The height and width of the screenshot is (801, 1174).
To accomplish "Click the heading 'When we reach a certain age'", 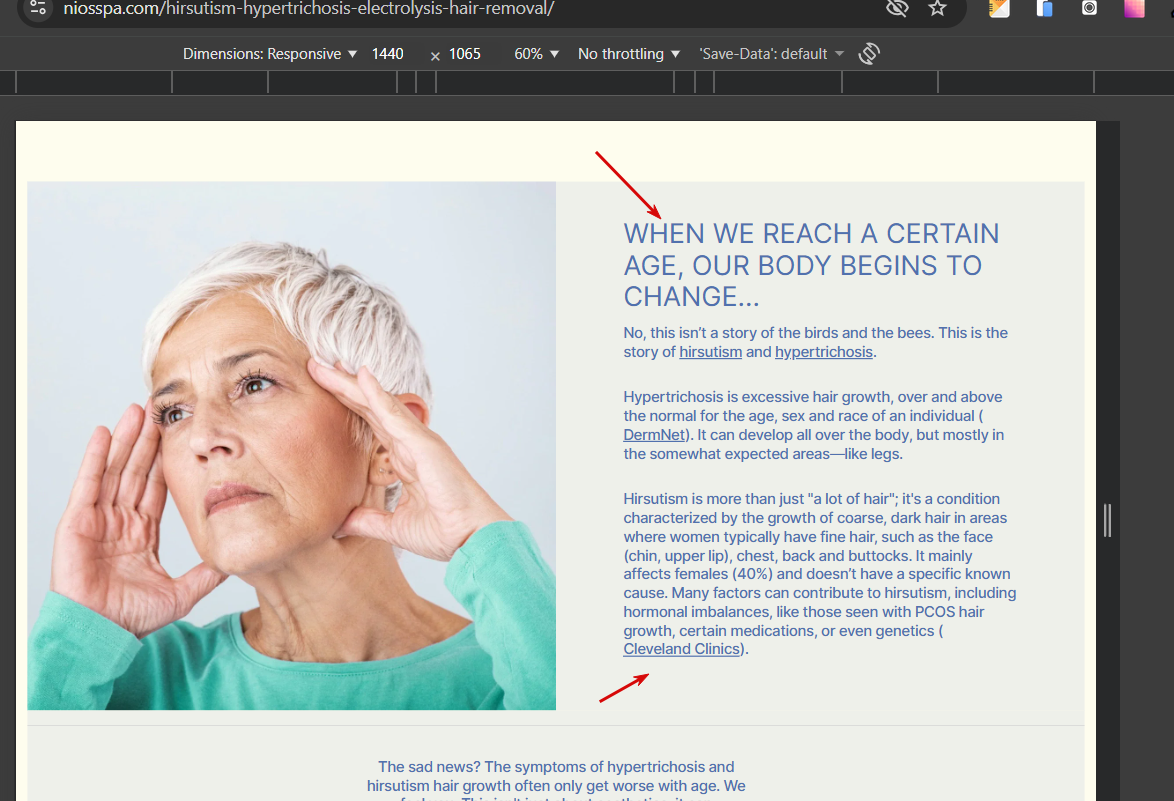I will 812,265.
